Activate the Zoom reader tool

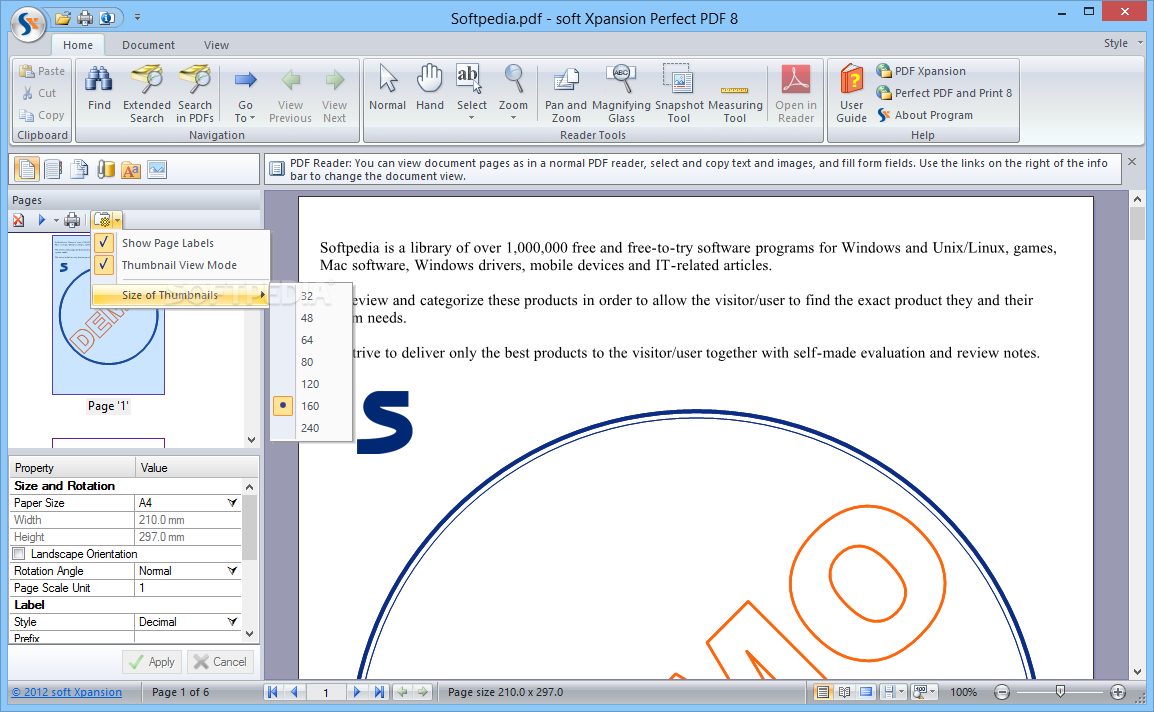[513, 92]
